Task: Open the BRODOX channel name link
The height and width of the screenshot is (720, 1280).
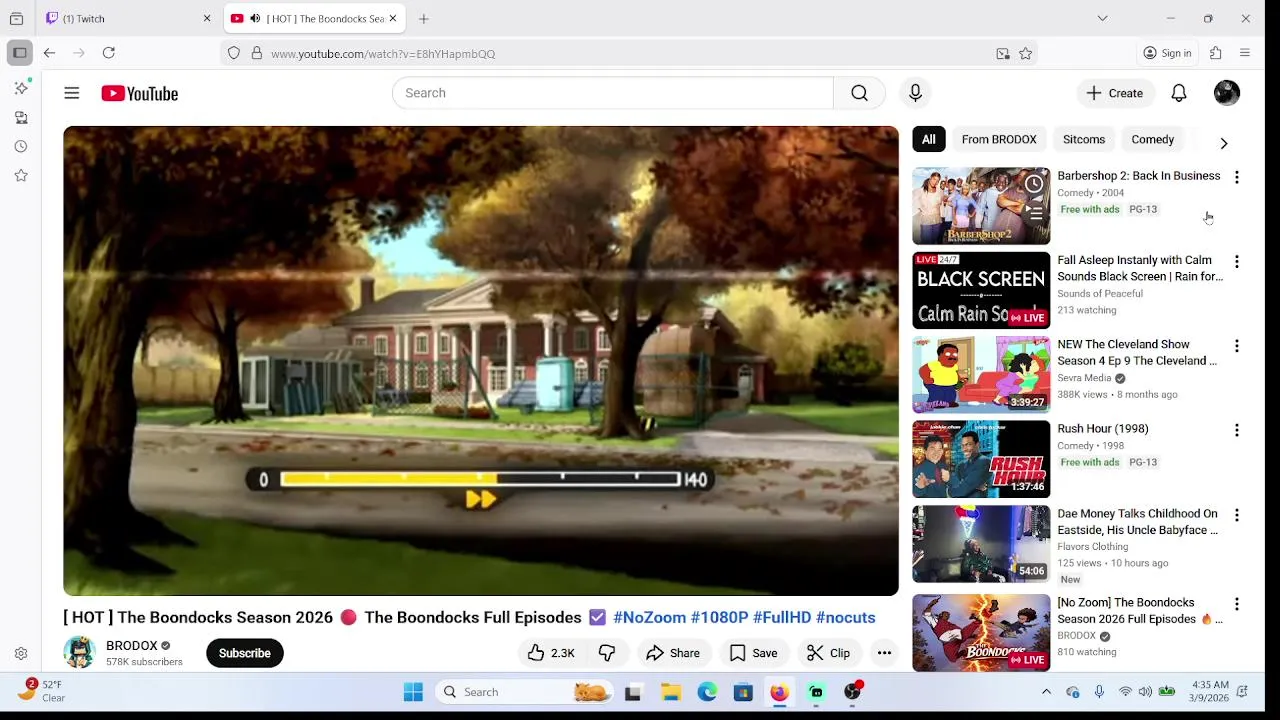Action: [132, 645]
